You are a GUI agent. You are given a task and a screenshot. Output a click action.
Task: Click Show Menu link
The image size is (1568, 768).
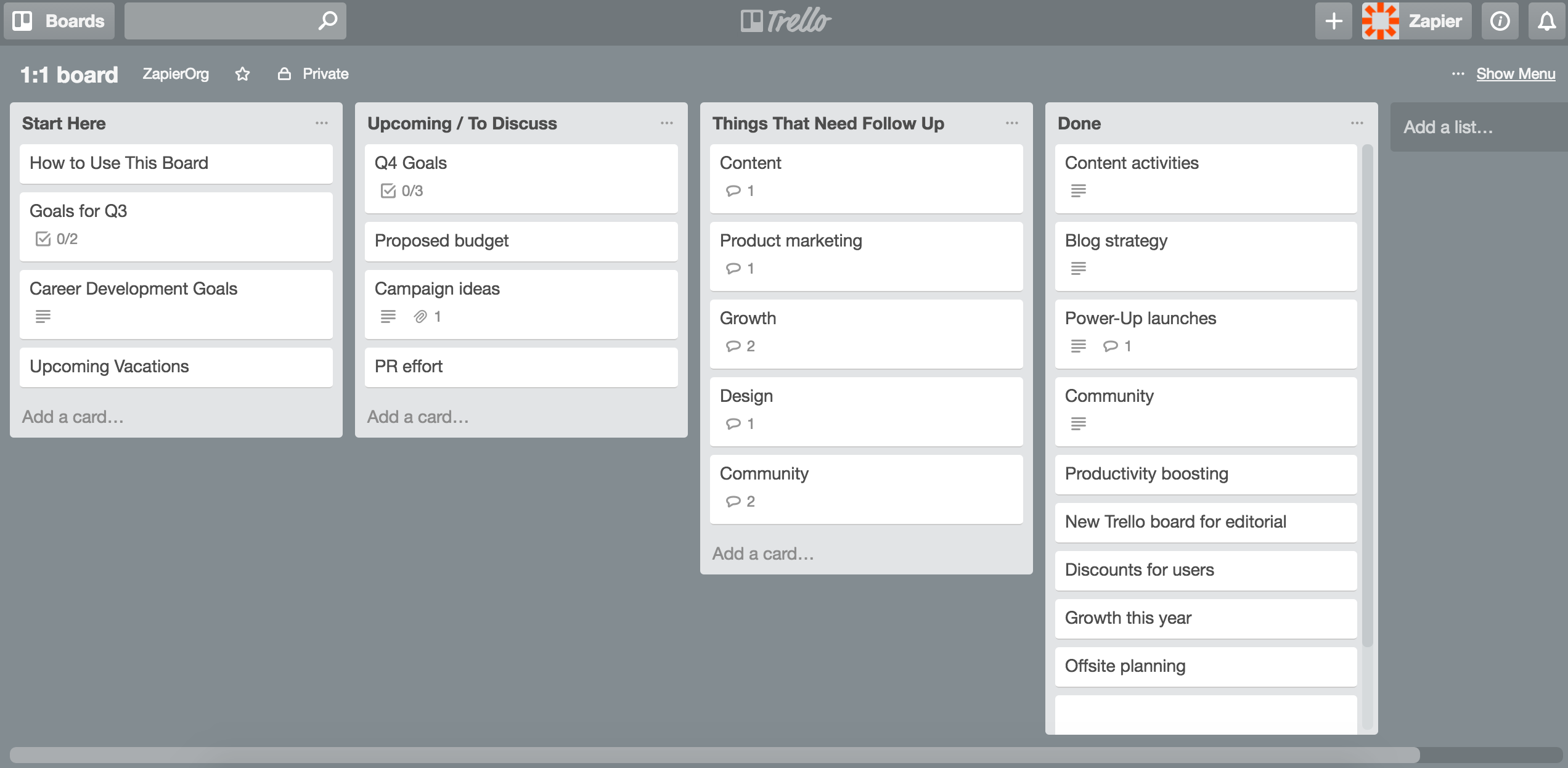tap(1515, 74)
